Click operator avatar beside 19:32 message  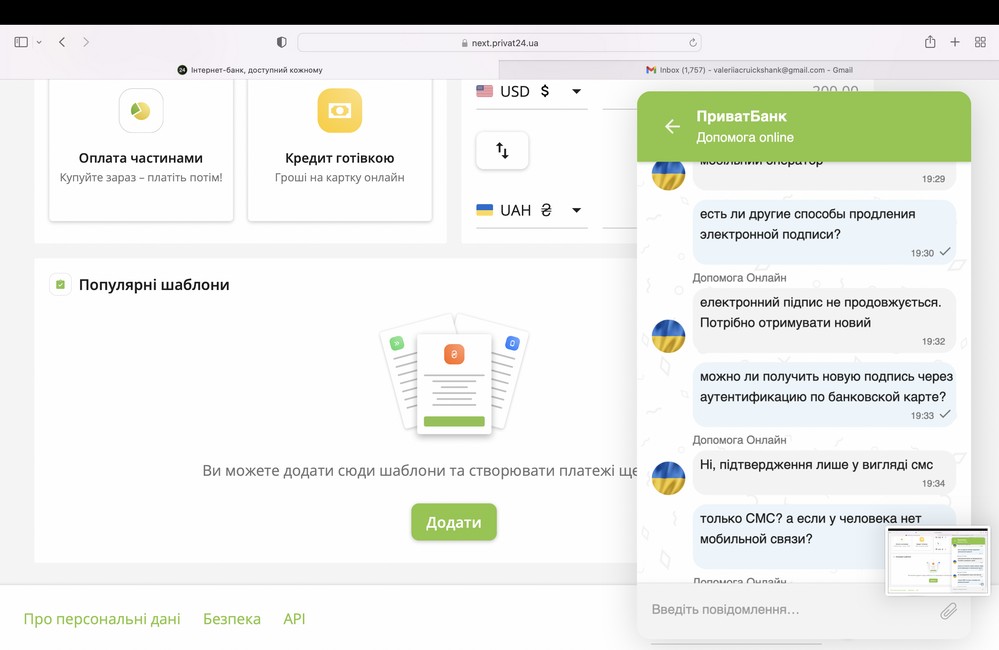tap(668, 336)
